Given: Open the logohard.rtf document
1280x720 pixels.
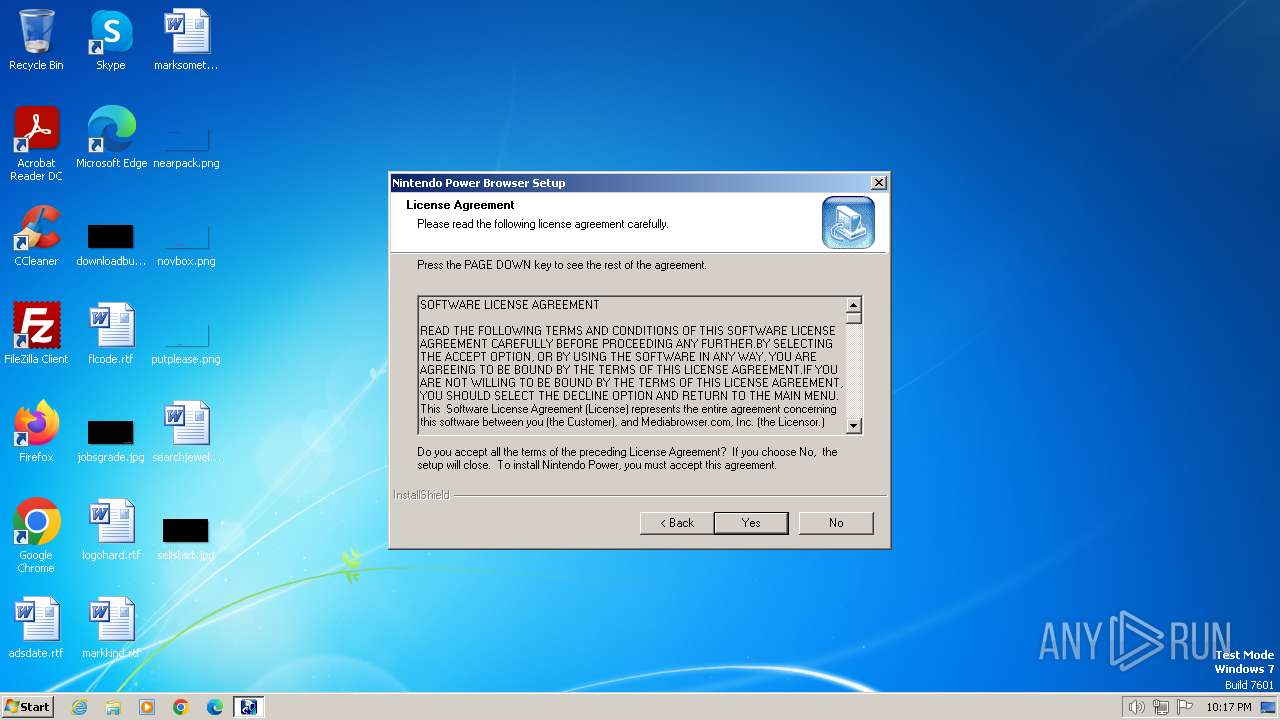Looking at the screenshot, I should pos(111,530).
